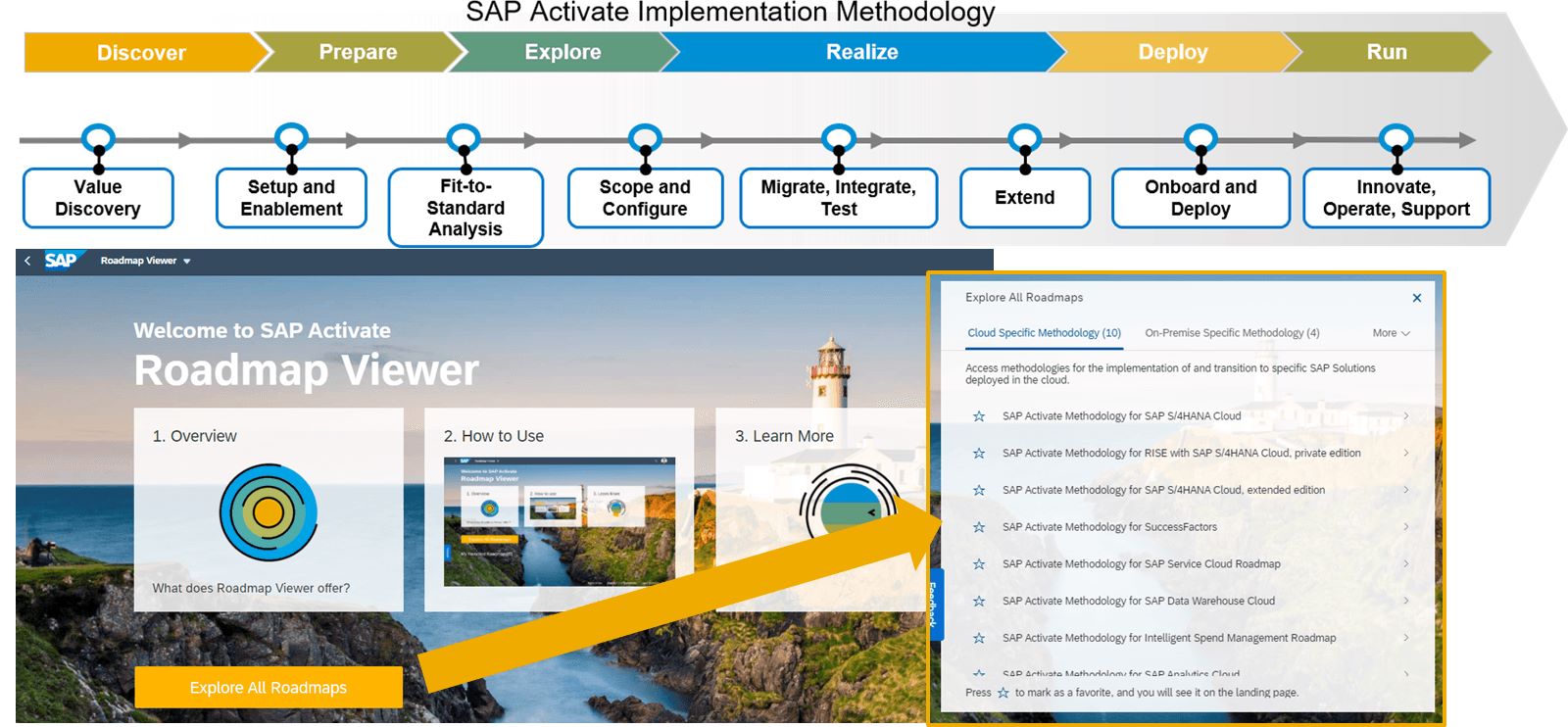This screenshot has height=727, width=1568.
Task: Switch to On-Premise Specific Methodology (4) tab
Action: (x=1232, y=333)
